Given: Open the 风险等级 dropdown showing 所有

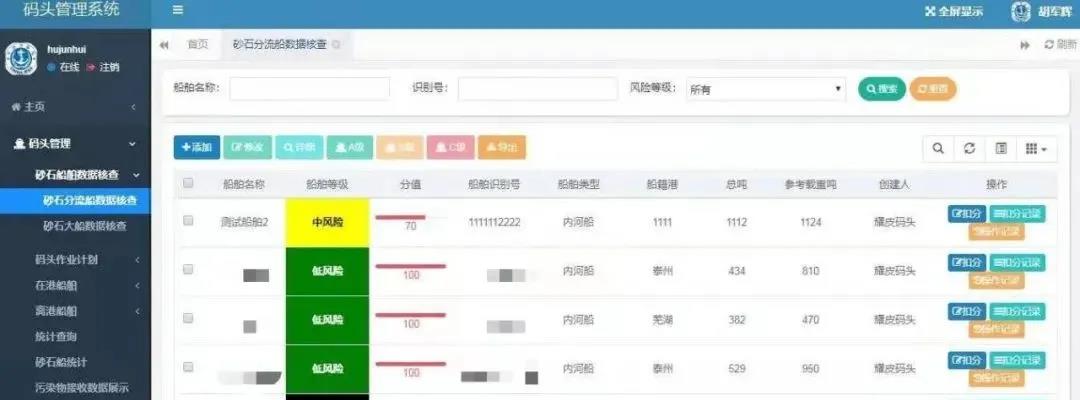Looking at the screenshot, I should click(765, 89).
